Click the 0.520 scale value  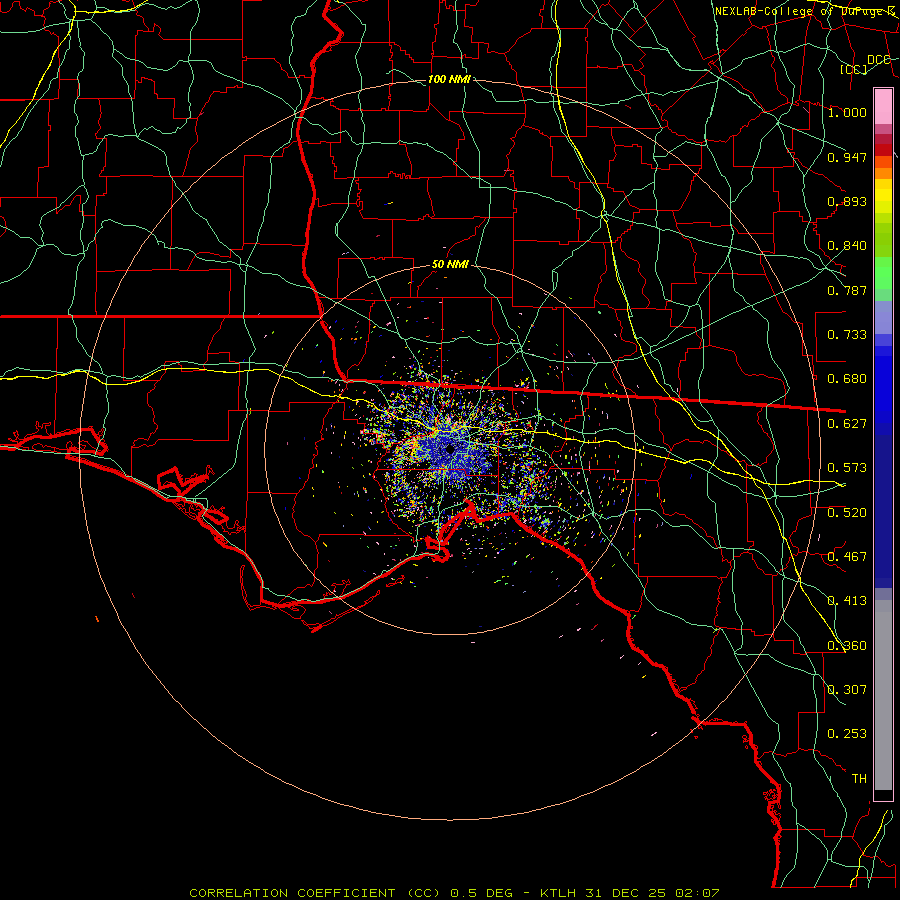[847, 513]
